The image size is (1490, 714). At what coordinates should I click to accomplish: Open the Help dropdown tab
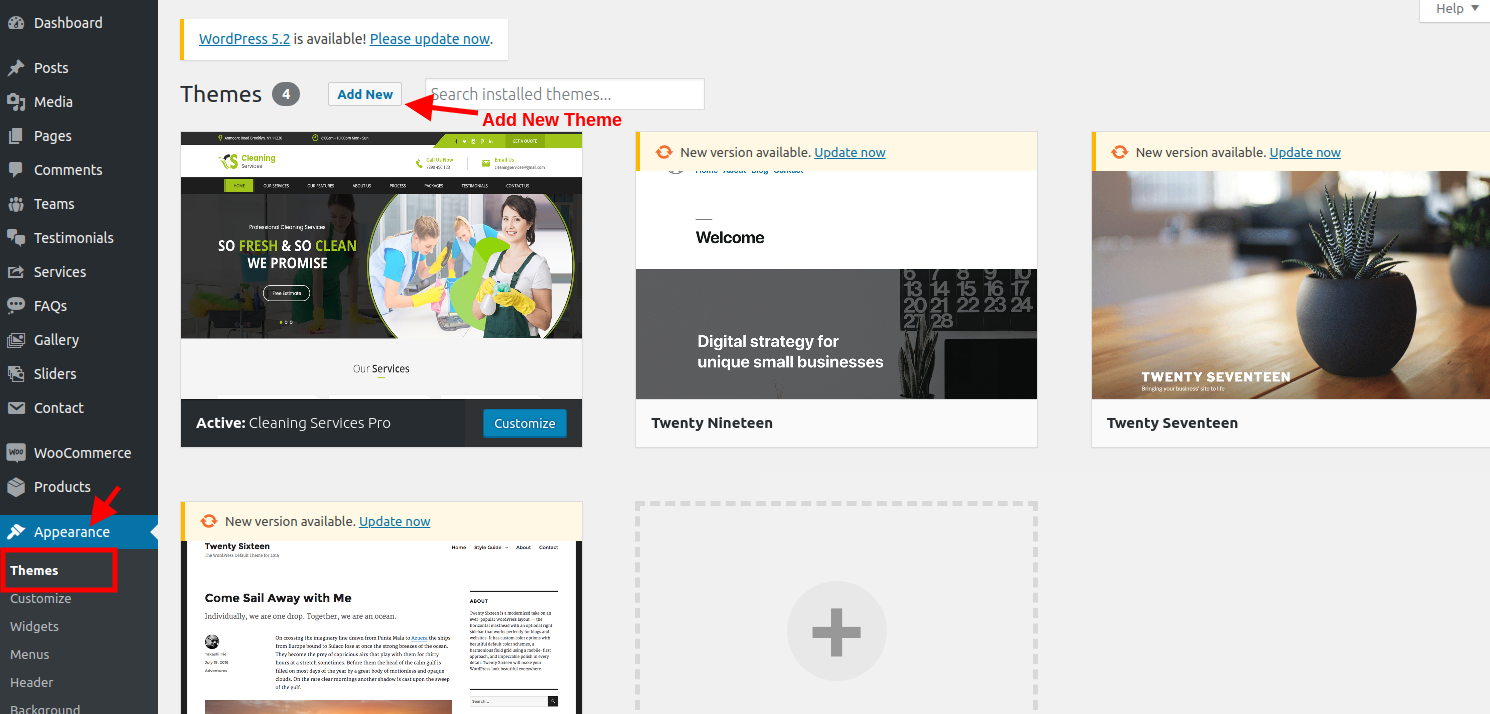click(1455, 9)
